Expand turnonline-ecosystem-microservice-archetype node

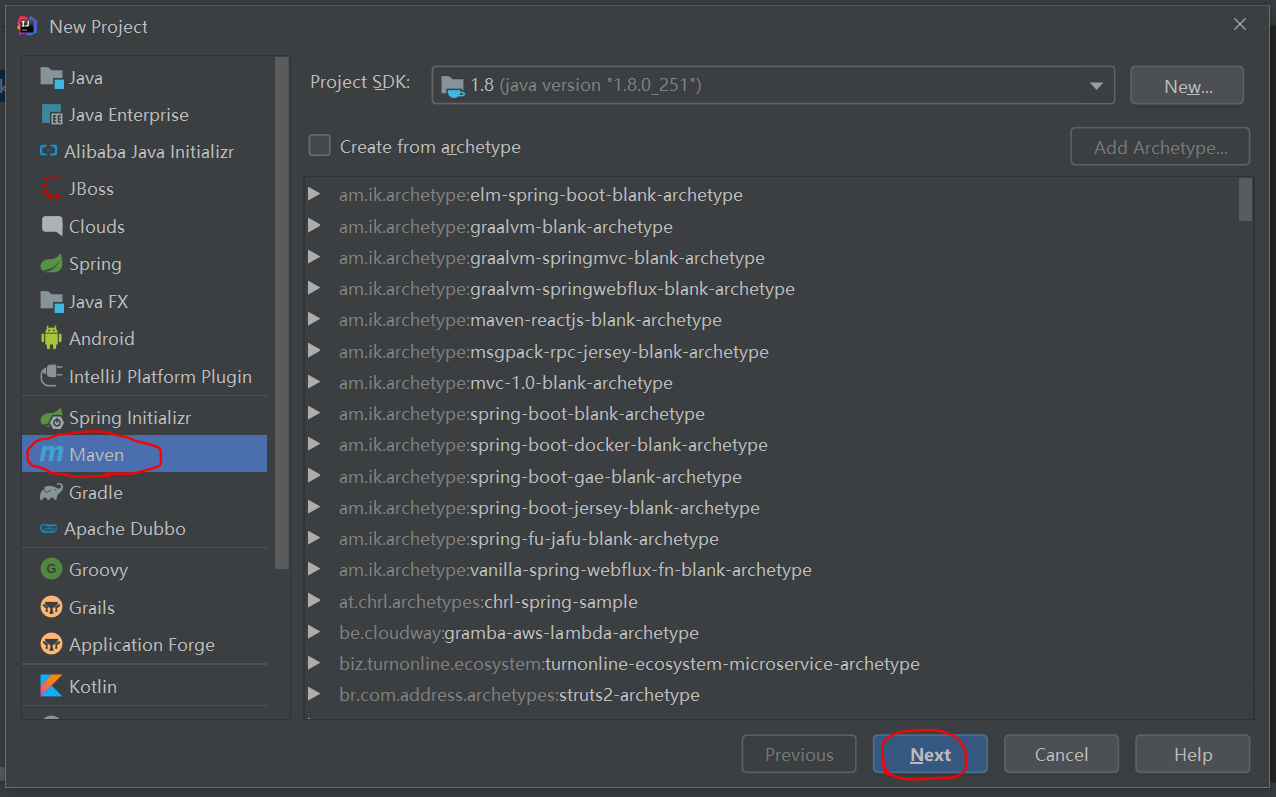coord(314,663)
